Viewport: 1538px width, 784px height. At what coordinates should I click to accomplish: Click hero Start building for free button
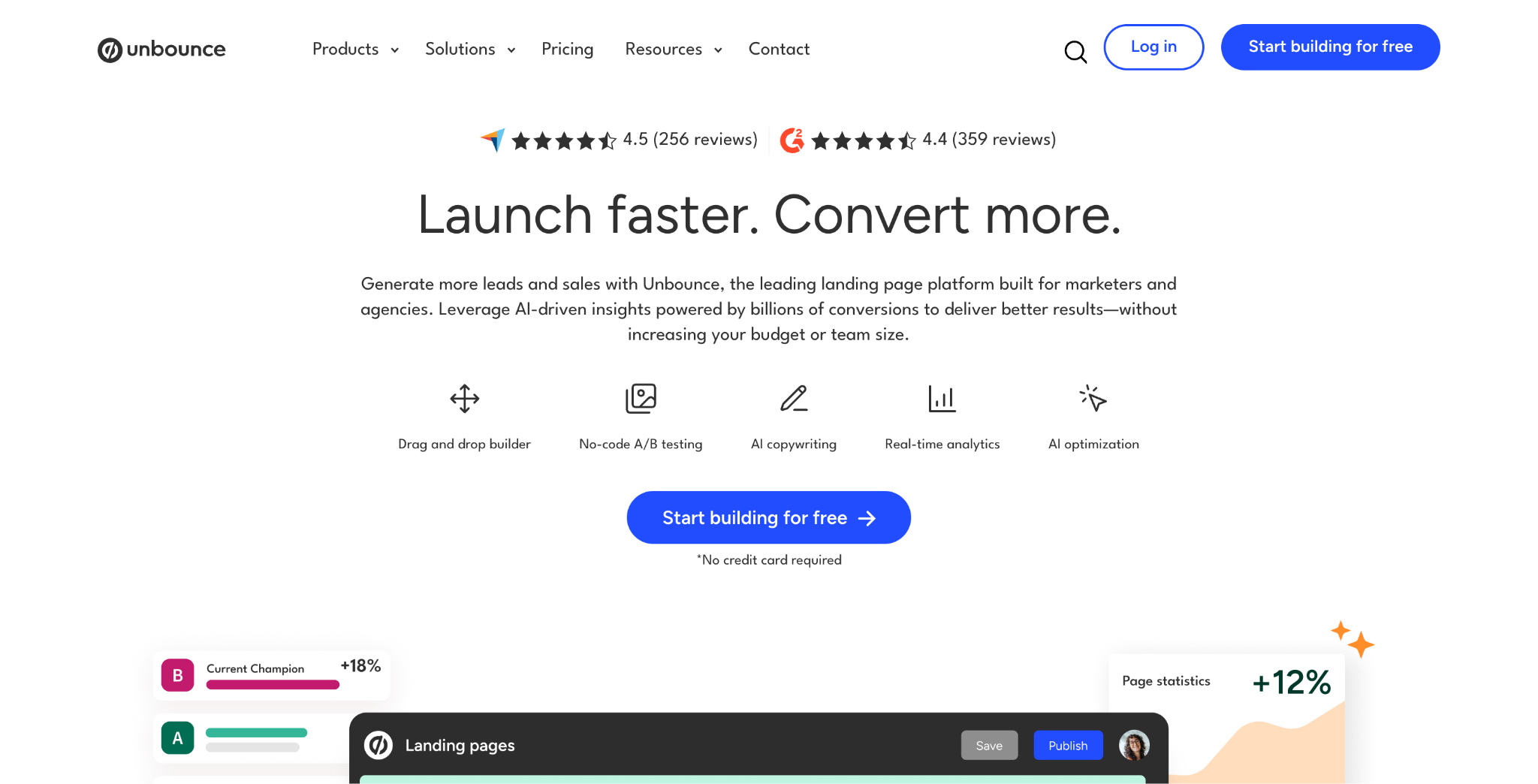[768, 517]
